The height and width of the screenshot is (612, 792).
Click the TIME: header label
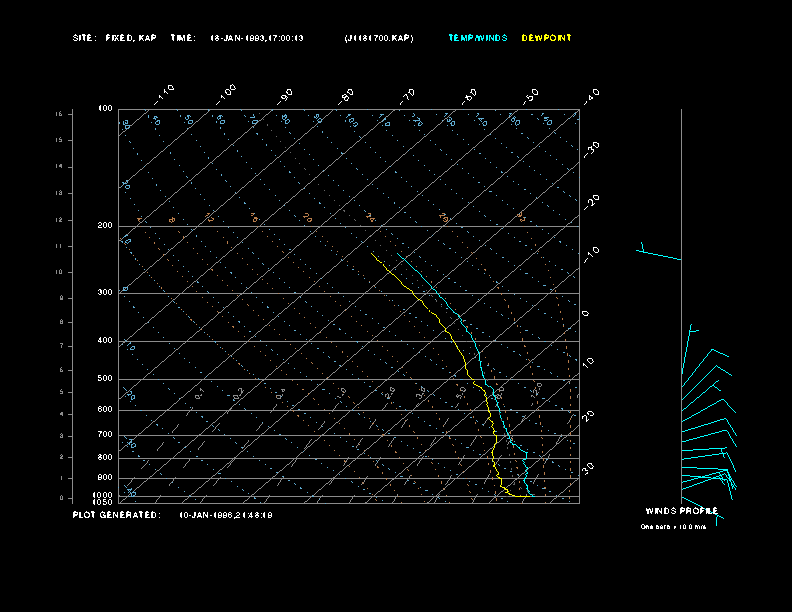tap(183, 38)
